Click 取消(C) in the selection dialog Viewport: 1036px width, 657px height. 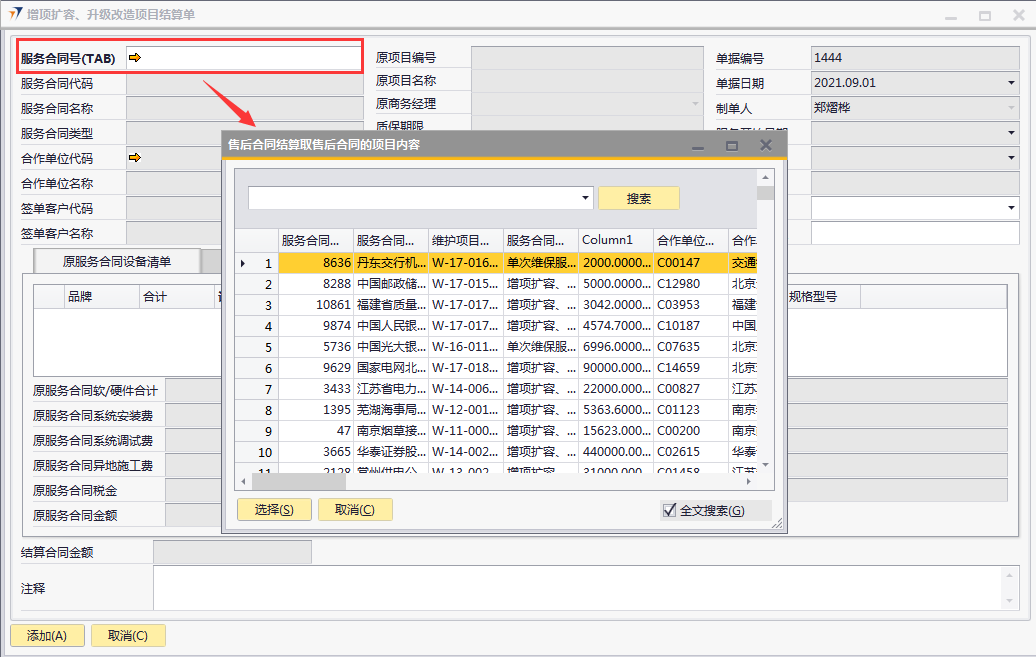click(355, 510)
